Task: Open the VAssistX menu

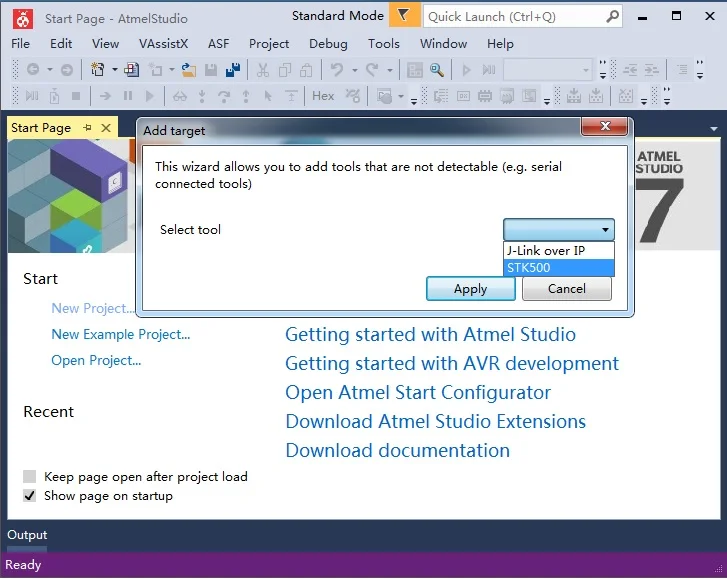Action: click(163, 44)
